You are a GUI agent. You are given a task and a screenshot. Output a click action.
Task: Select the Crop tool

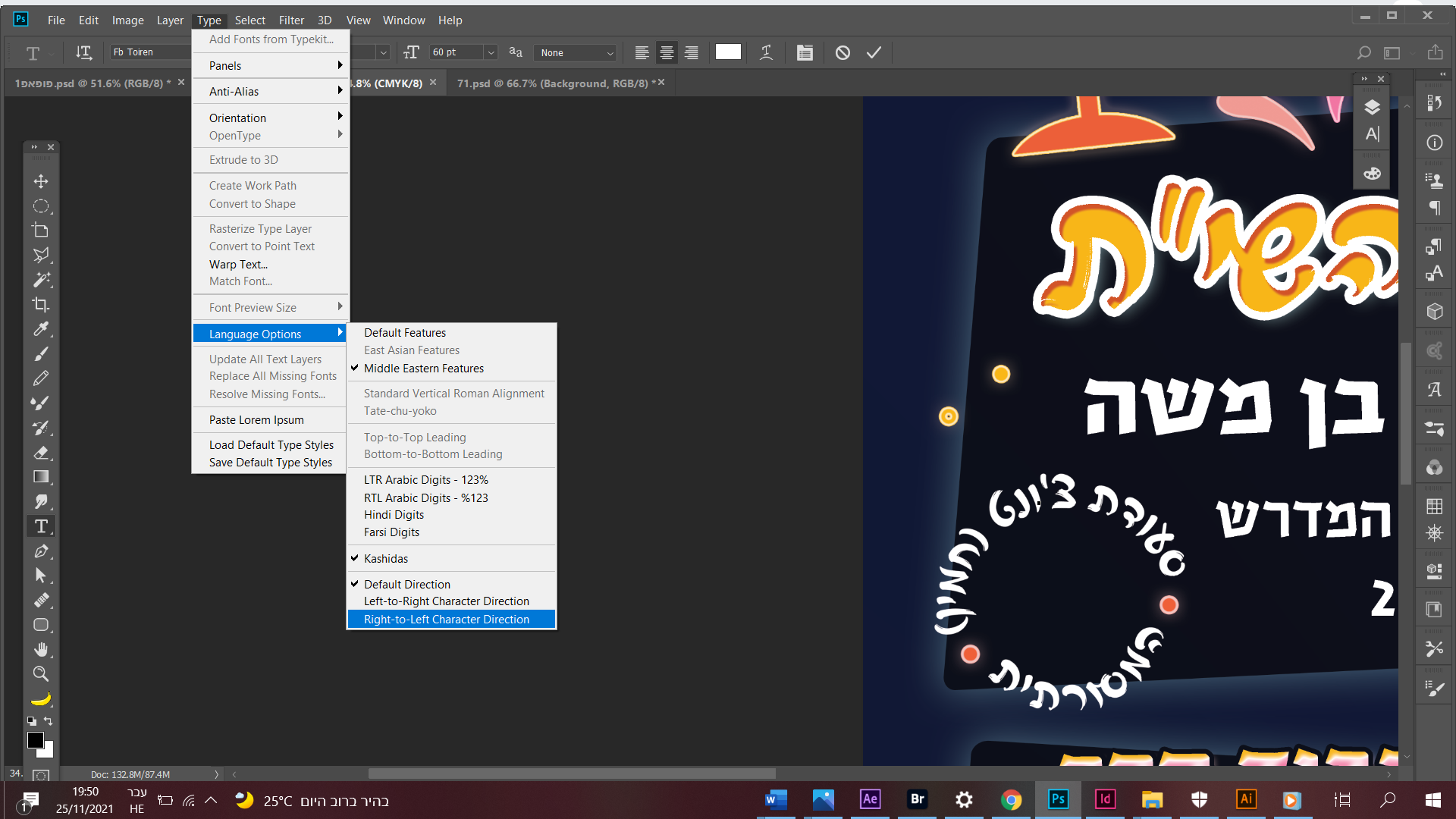pos(41,305)
